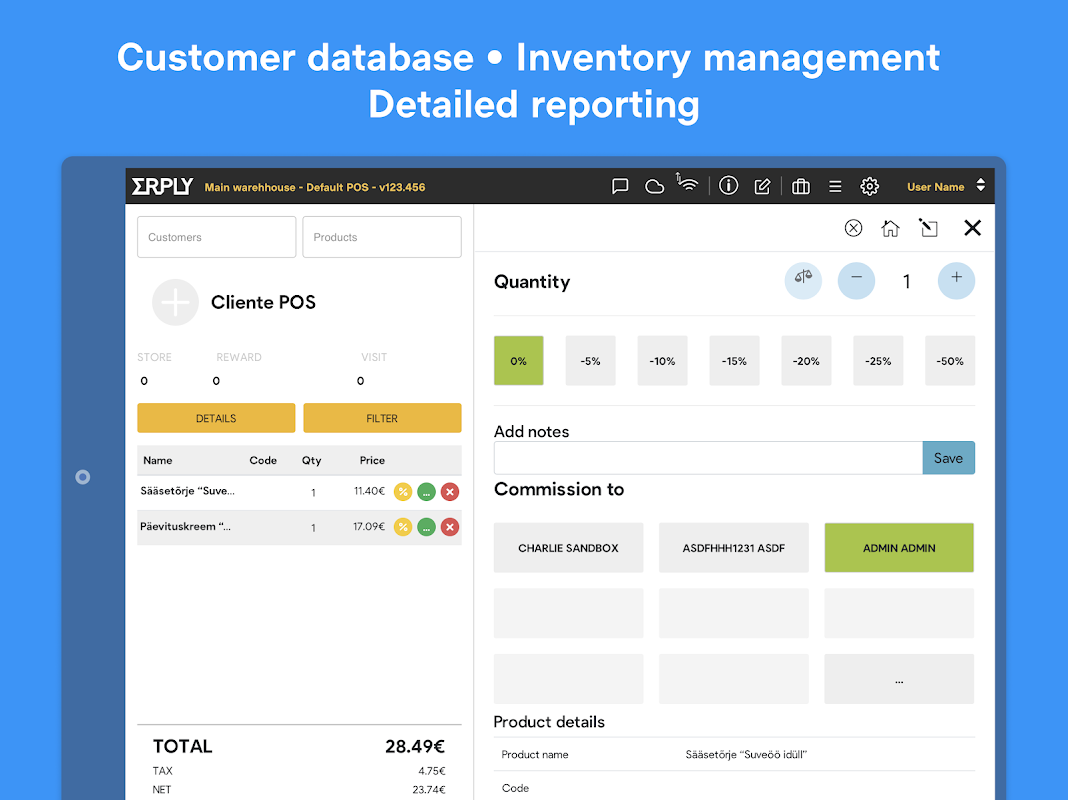Image resolution: width=1068 pixels, height=800 pixels.
Task: Click the briefcase icon in top bar
Action: [800, 186]
